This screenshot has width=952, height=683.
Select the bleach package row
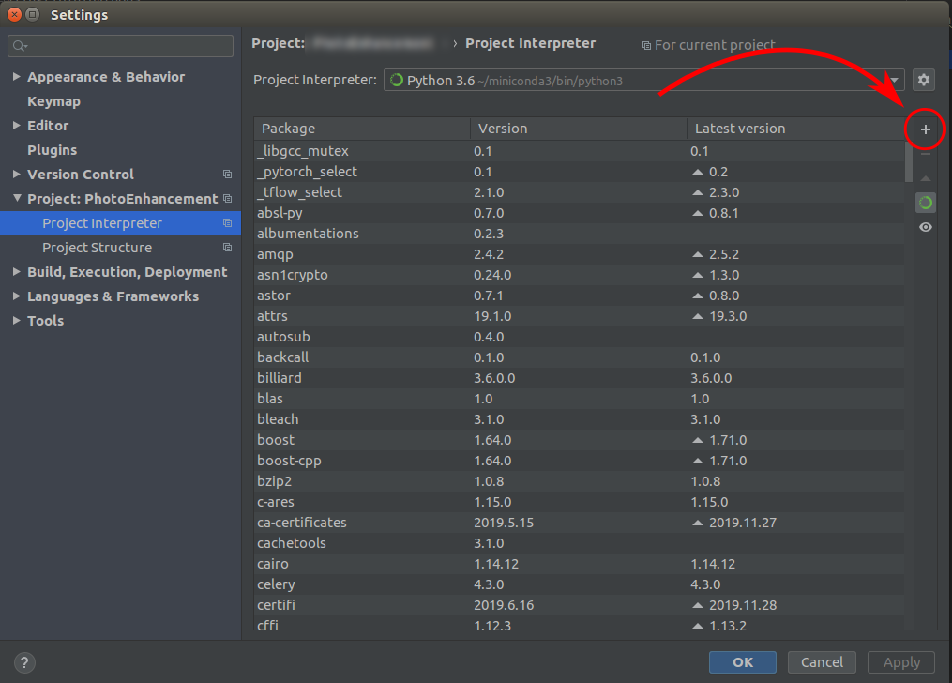pyautogui.click(x=579, y=420)
